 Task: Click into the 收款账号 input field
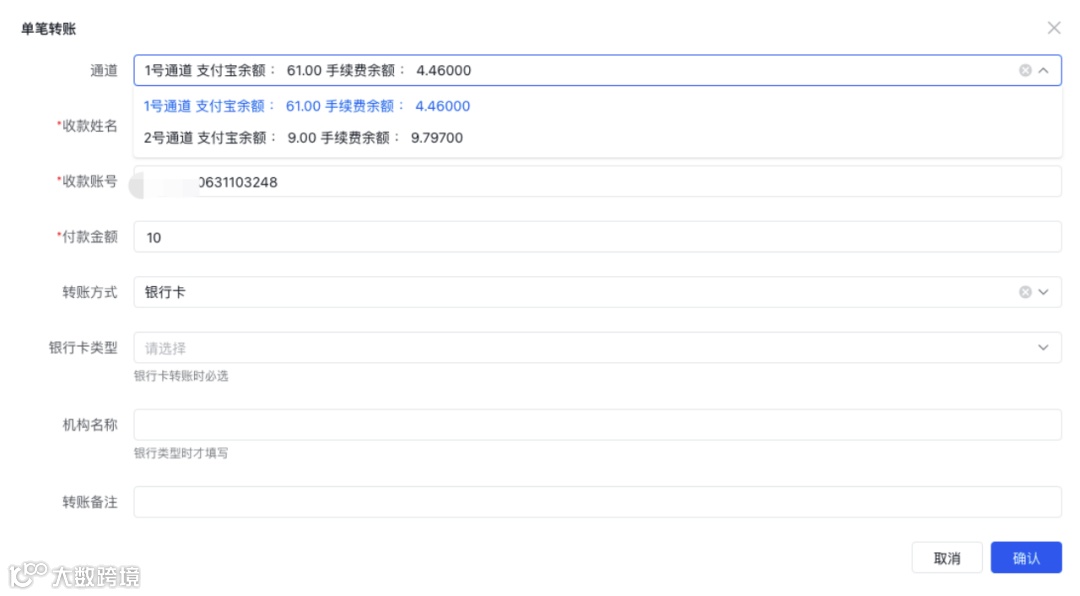click(597, 182)
